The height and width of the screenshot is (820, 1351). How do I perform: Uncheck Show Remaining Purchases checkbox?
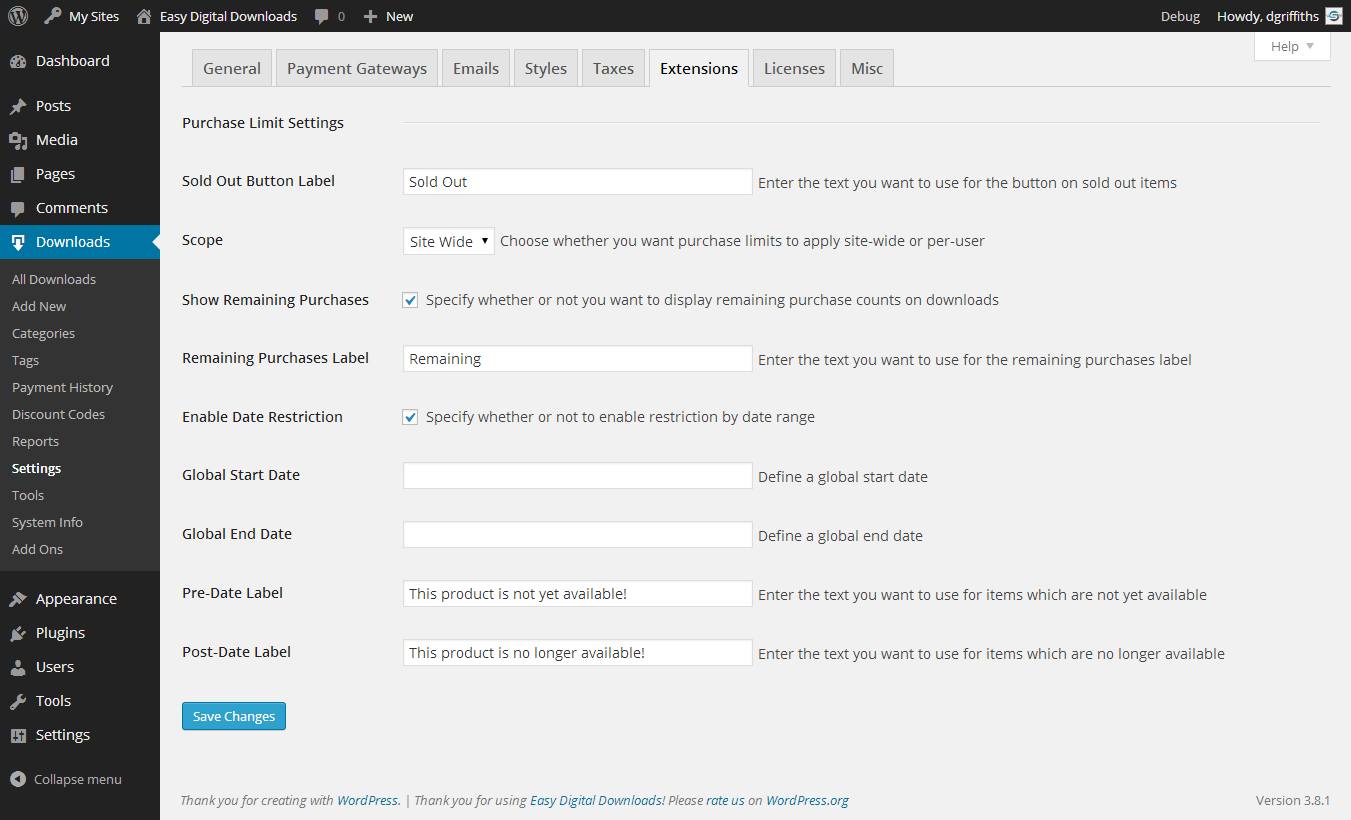click(410, 300)
